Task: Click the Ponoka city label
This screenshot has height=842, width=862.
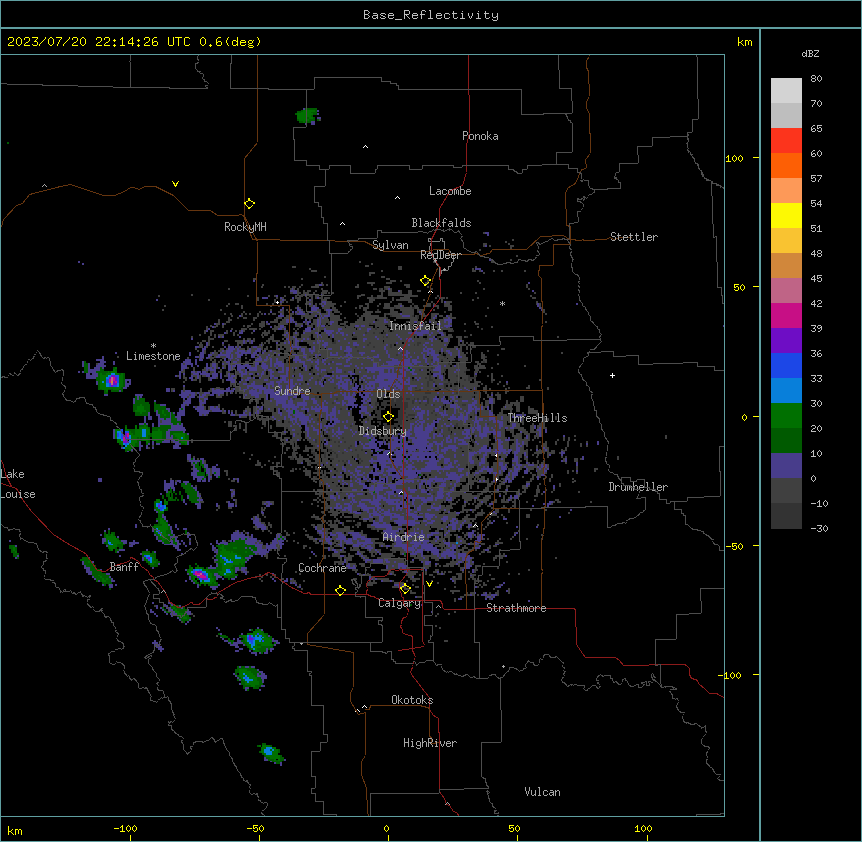Action: tap(480, 136)
